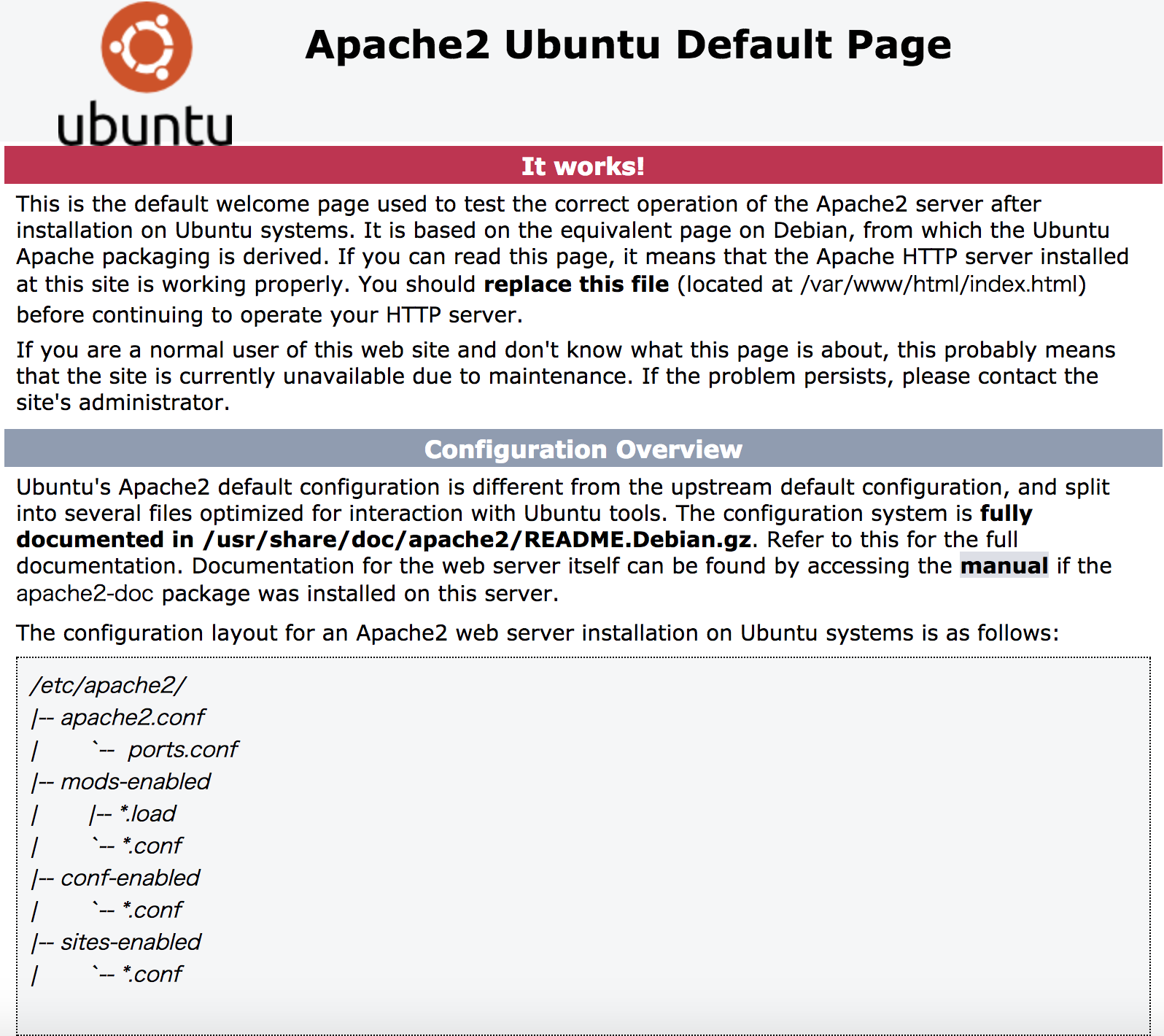Click the /etc/apache2/ tree root line
Screen dimensions: 1164x1036
pos(108,685)
